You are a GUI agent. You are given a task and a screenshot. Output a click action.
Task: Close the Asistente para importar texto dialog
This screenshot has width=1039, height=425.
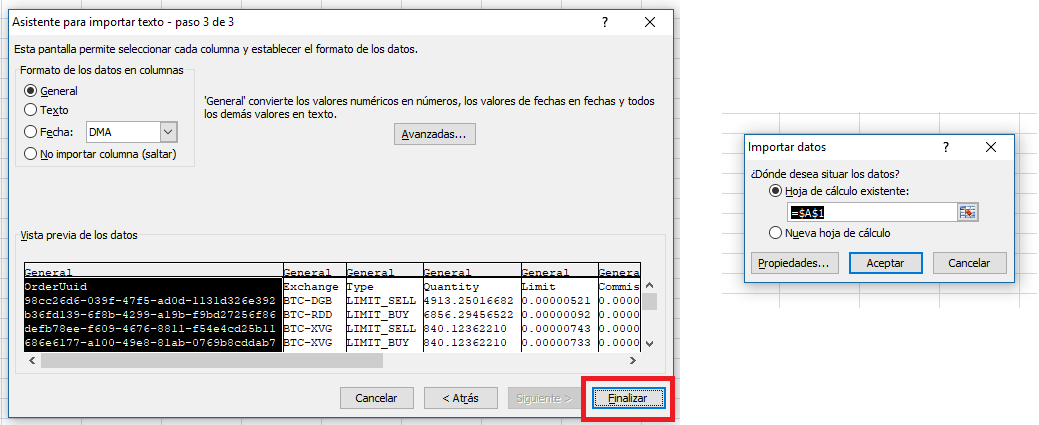coord(650,22)
